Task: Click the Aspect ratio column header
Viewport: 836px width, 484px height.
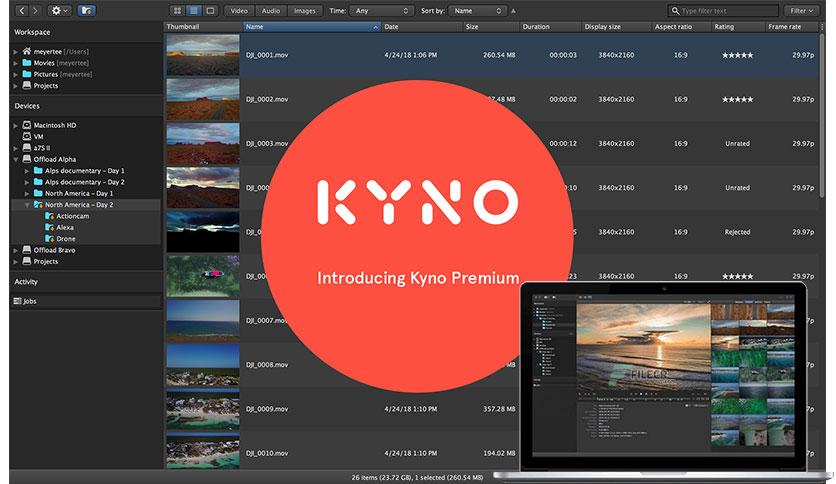Action: pos(681,27)
